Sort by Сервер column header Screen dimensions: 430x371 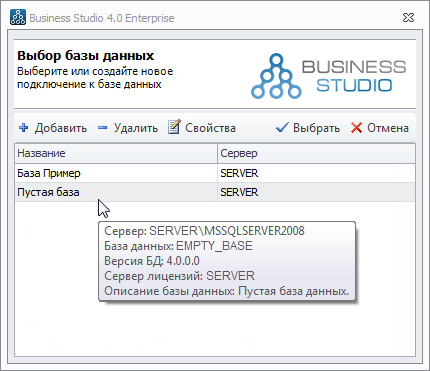[316, 153]
